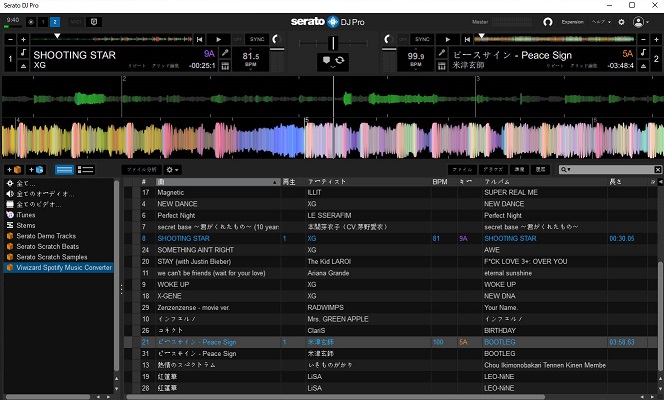Eject track from deck 2

tap(643, 66)
